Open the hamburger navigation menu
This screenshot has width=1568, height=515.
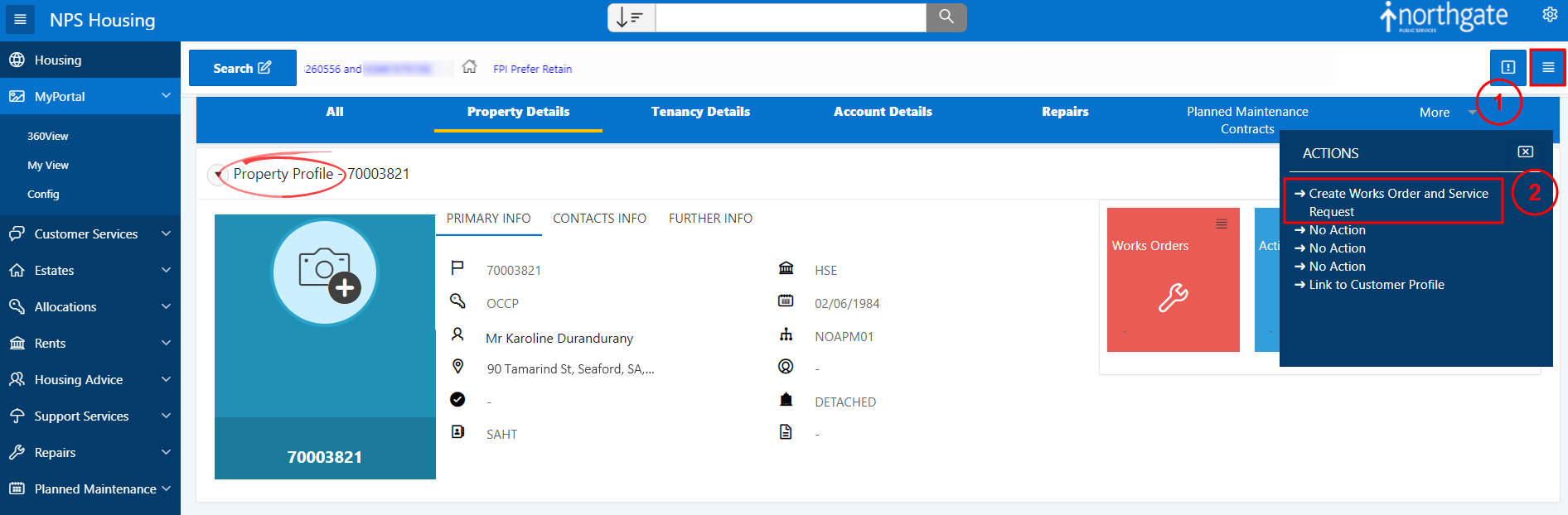(21, 19)
